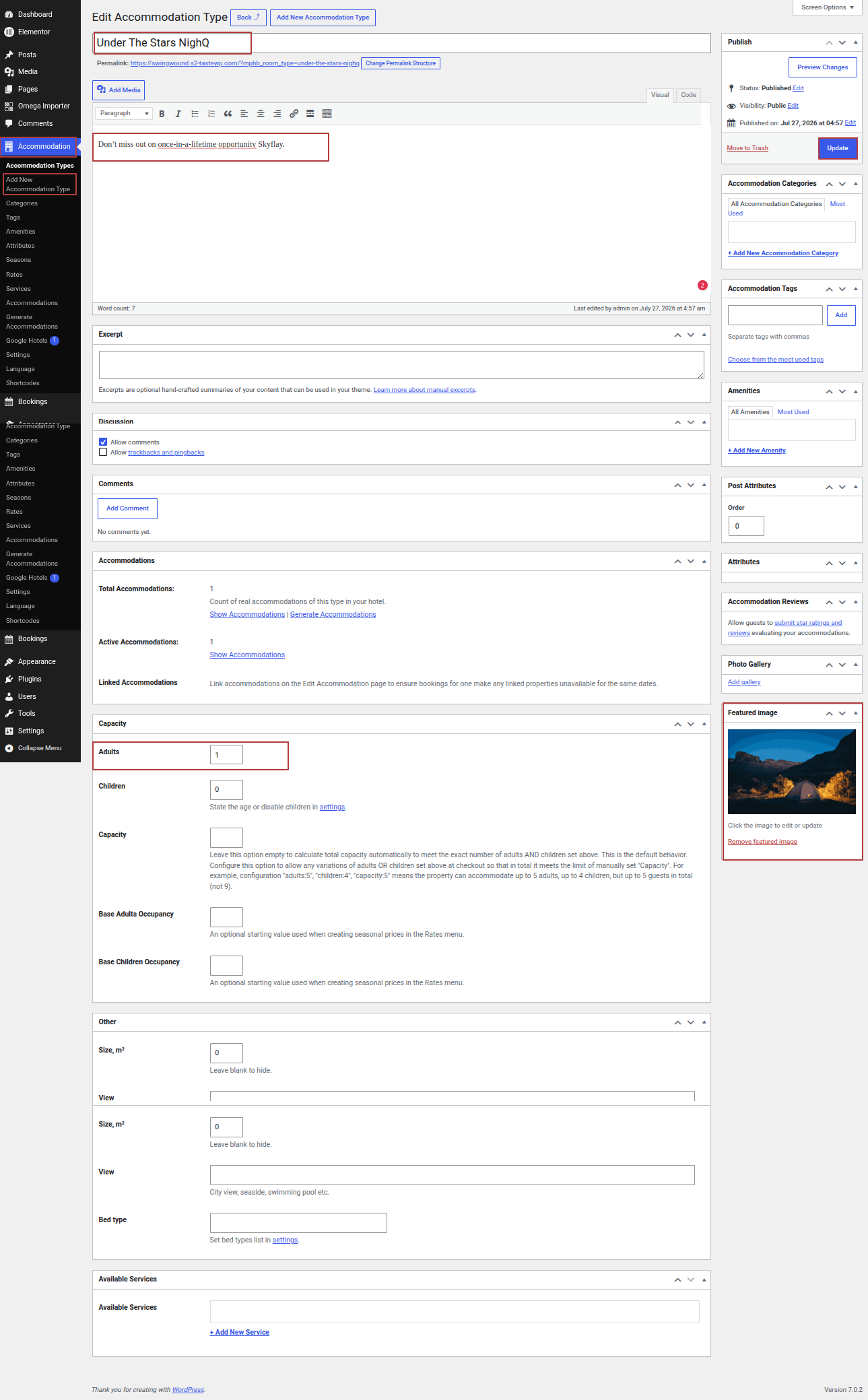Image resolution: width=868 pixels, height=1400 pixels.
Task: Insert blockquote in editor
Action: [228, 114]
